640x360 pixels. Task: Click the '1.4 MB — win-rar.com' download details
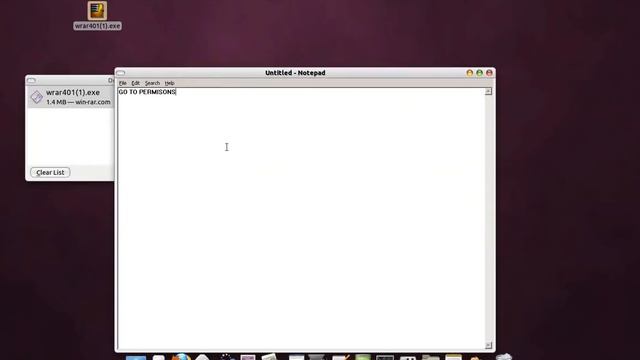click(x=78, y=102)
